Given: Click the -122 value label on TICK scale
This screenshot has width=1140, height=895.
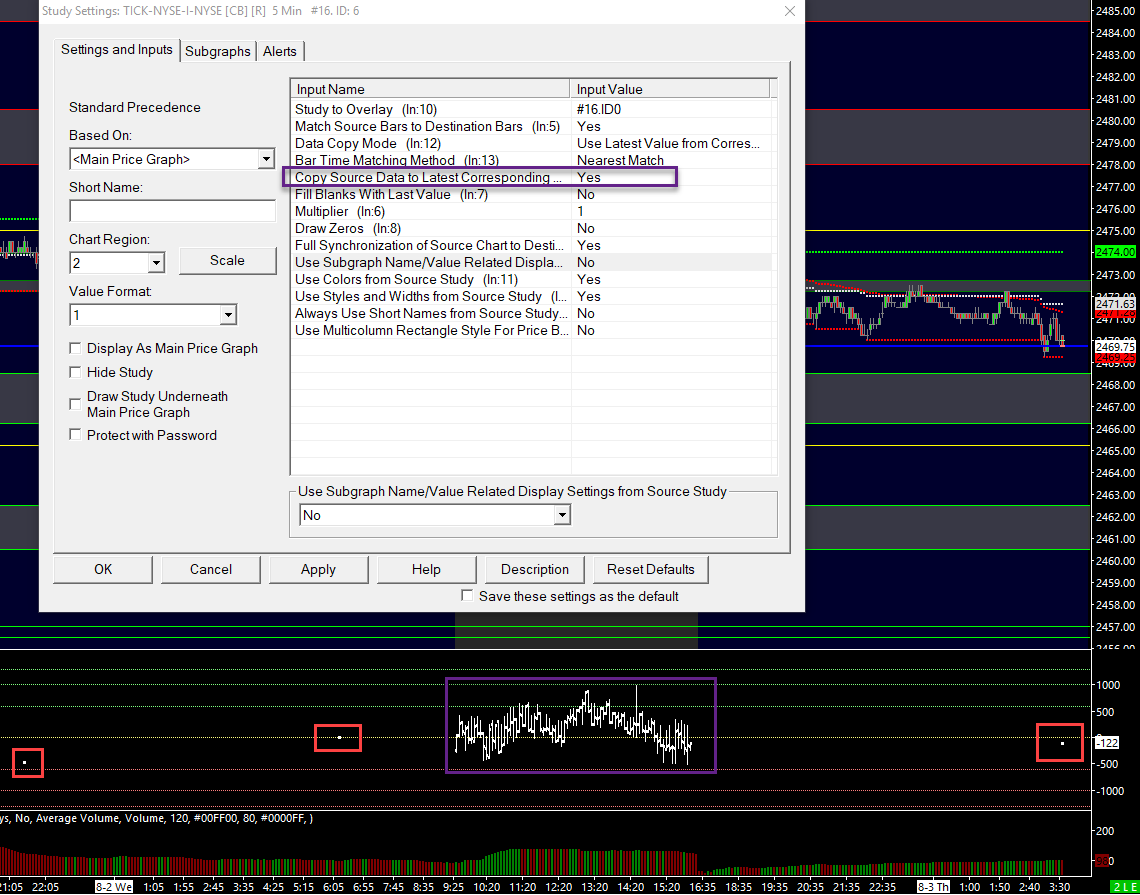Looking at the screenshot, I should [1107, 742].
